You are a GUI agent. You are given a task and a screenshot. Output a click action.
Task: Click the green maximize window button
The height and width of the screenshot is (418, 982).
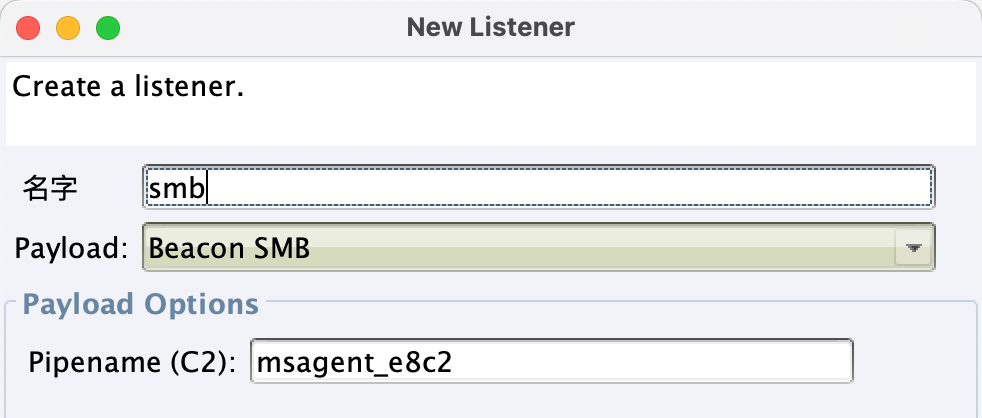(108, 28)
